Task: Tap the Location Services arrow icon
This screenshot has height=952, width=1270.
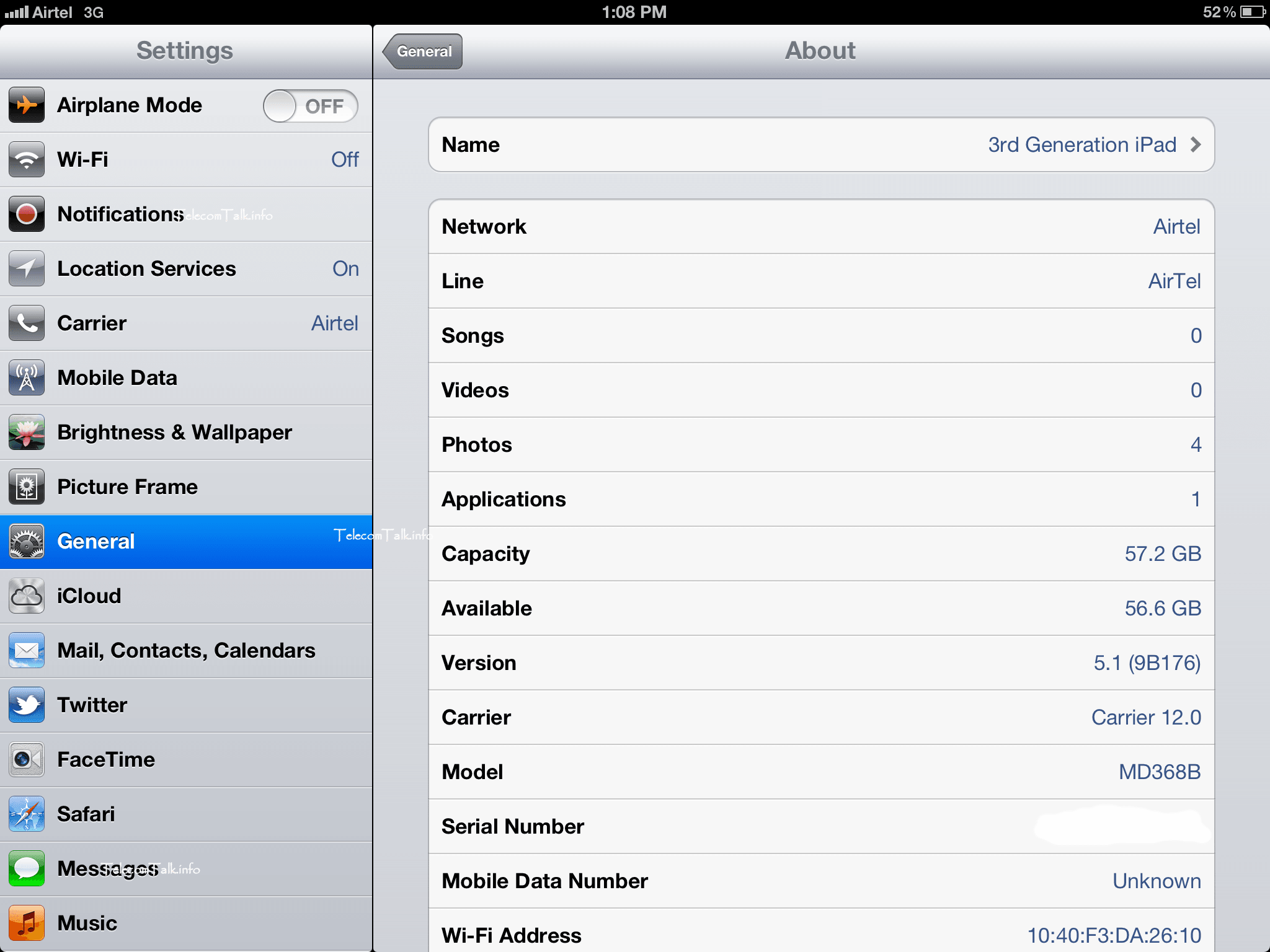Action: click(27, 268)
